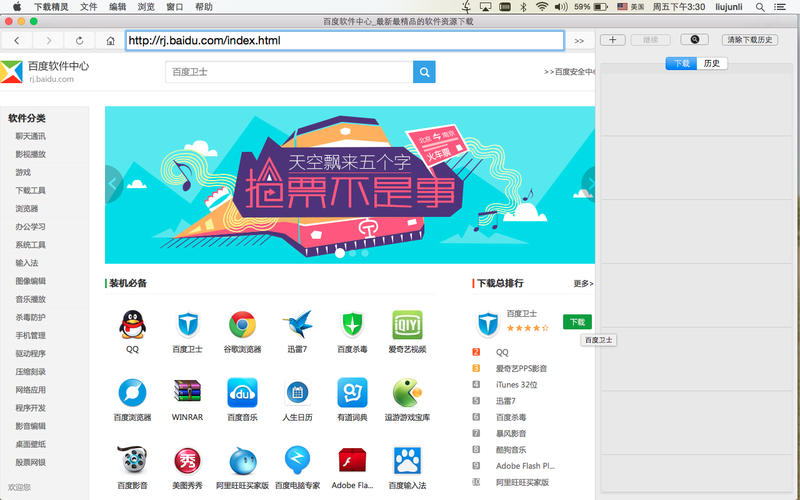Add a new download with plus button
Image resolution: width=800 pixels, height=500 pixels.
click(613, 39)
